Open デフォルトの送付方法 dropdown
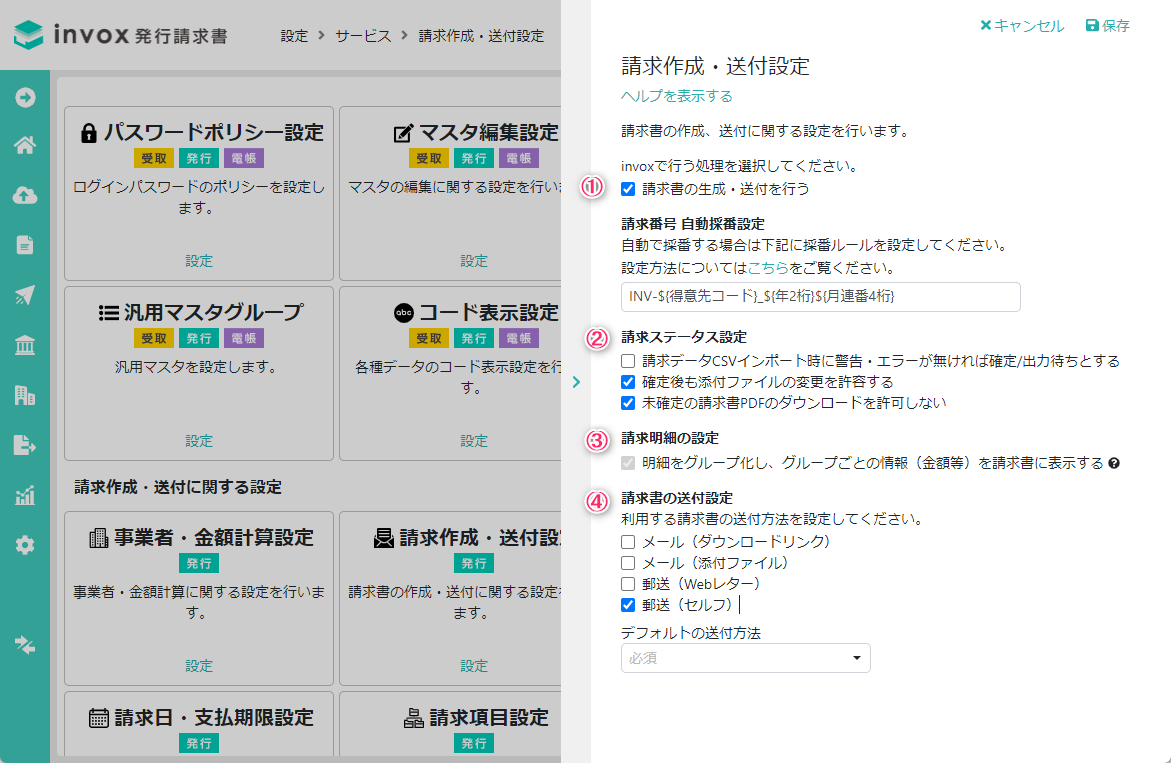This screenshot has height=763, width=1171. tap(745, 658)
